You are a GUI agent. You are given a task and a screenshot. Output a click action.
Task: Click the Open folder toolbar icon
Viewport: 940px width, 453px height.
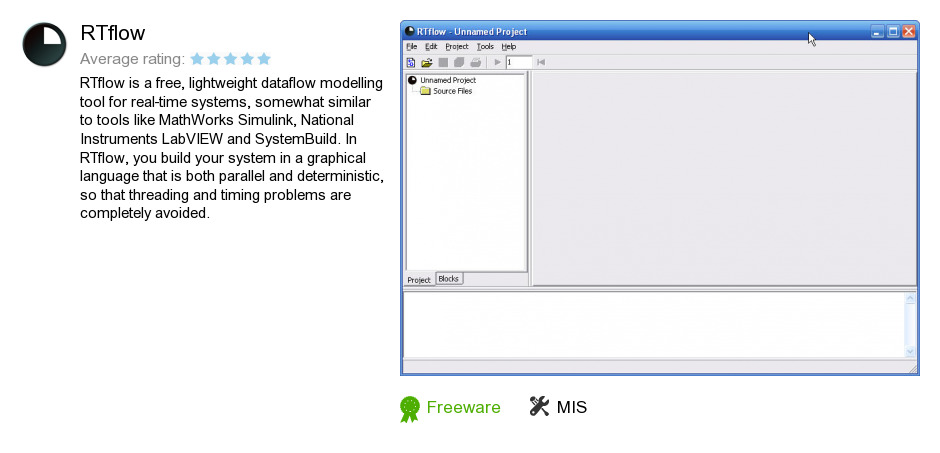click(x=427, y=62)
